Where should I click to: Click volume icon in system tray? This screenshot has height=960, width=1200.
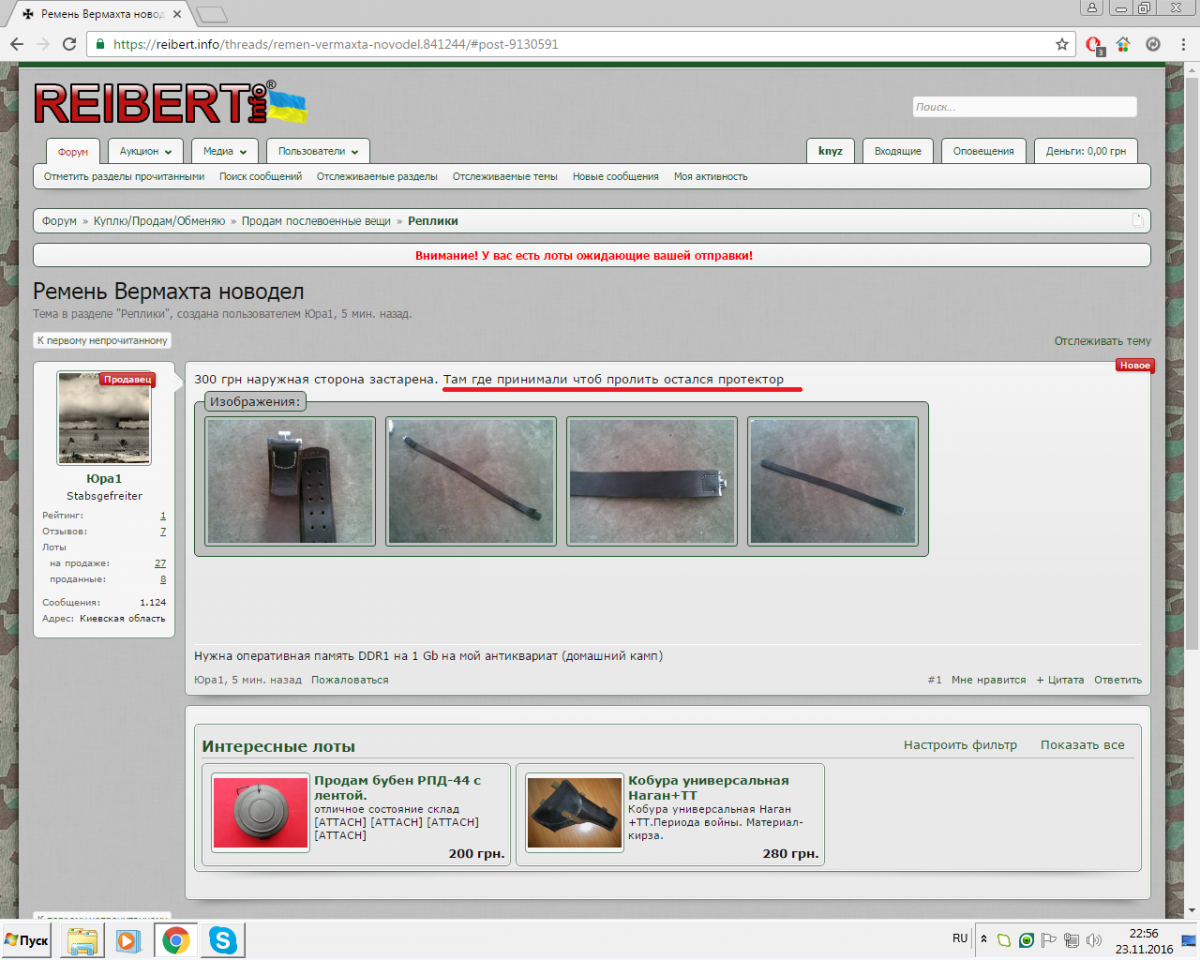tap(1093, 940)
